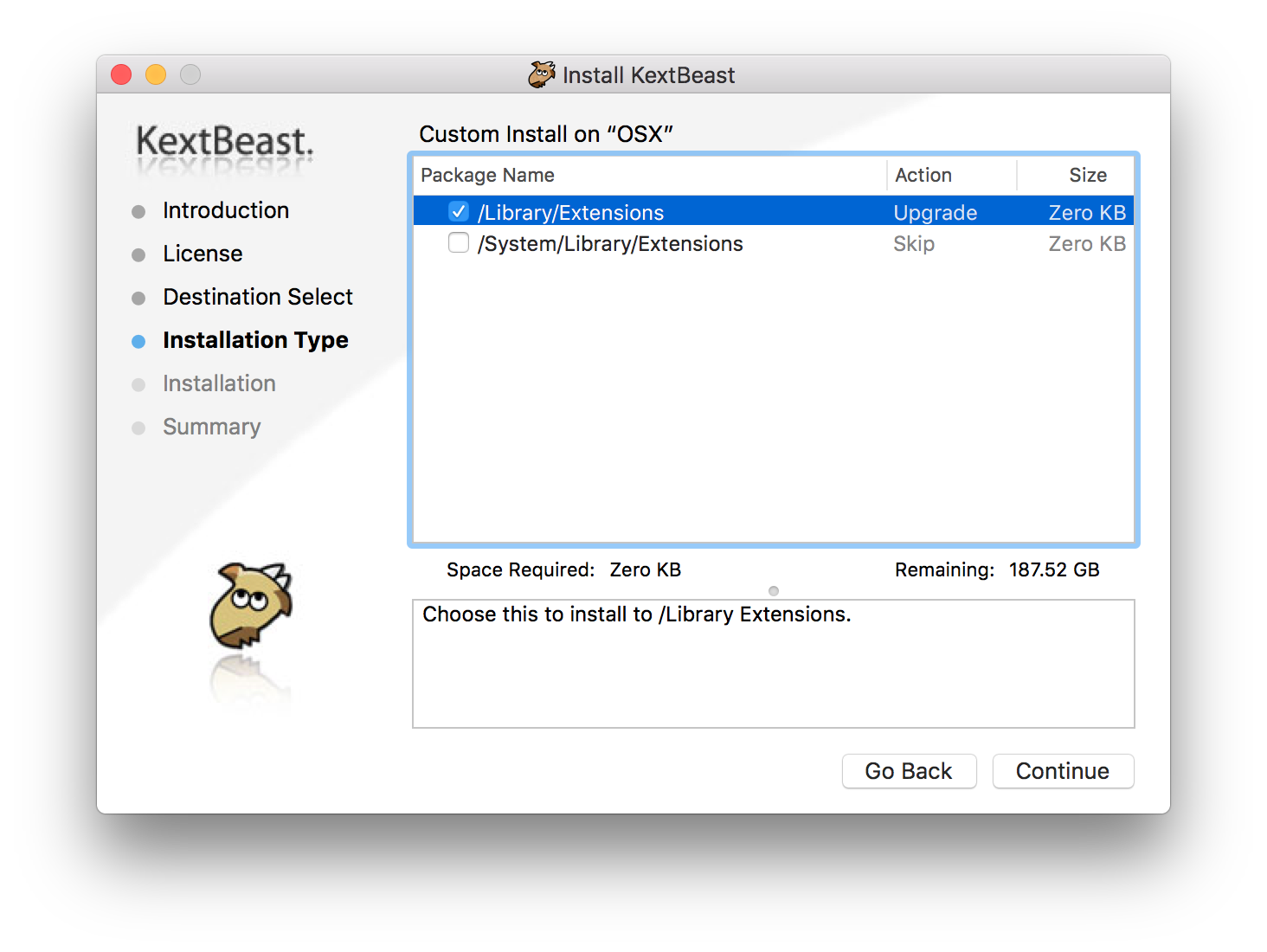Click the Remaining: 187.52 GB label
This screenshot has width=1267, height=952.
tap(997, 569)
